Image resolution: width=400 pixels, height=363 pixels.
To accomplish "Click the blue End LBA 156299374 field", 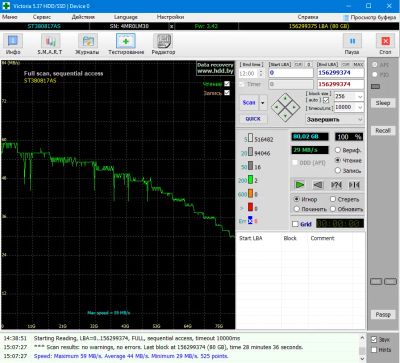I will coord(340,73).
